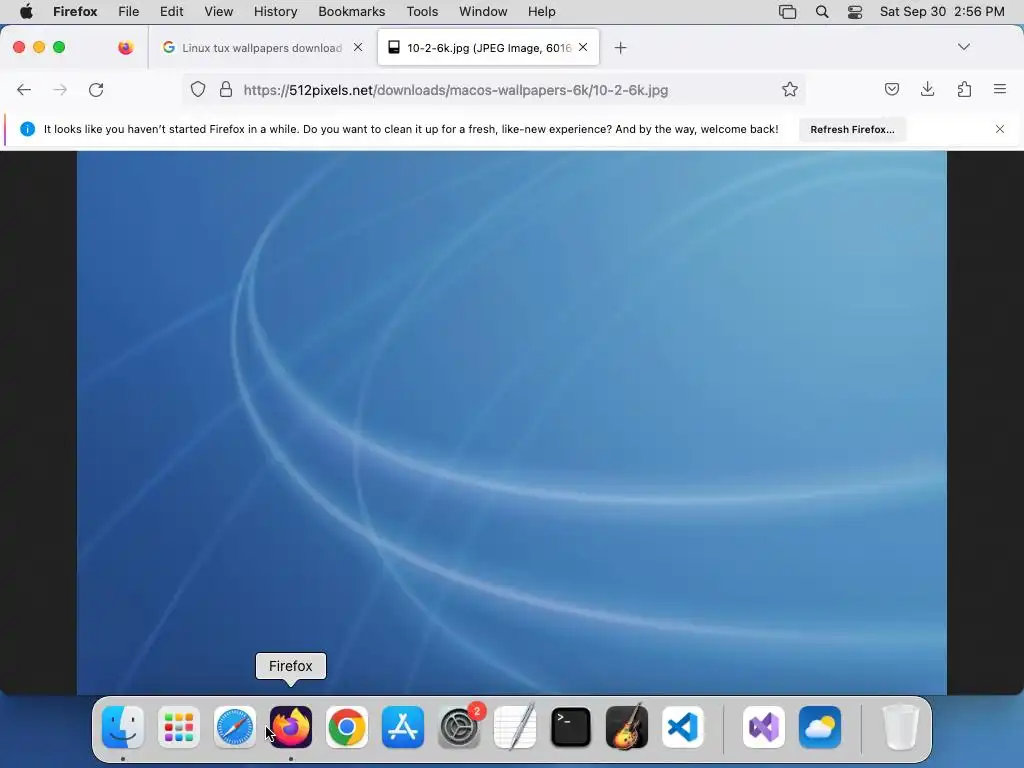Screen dimensions: 1024x768
Task: Open the Downloads panel
Action: 927,89
